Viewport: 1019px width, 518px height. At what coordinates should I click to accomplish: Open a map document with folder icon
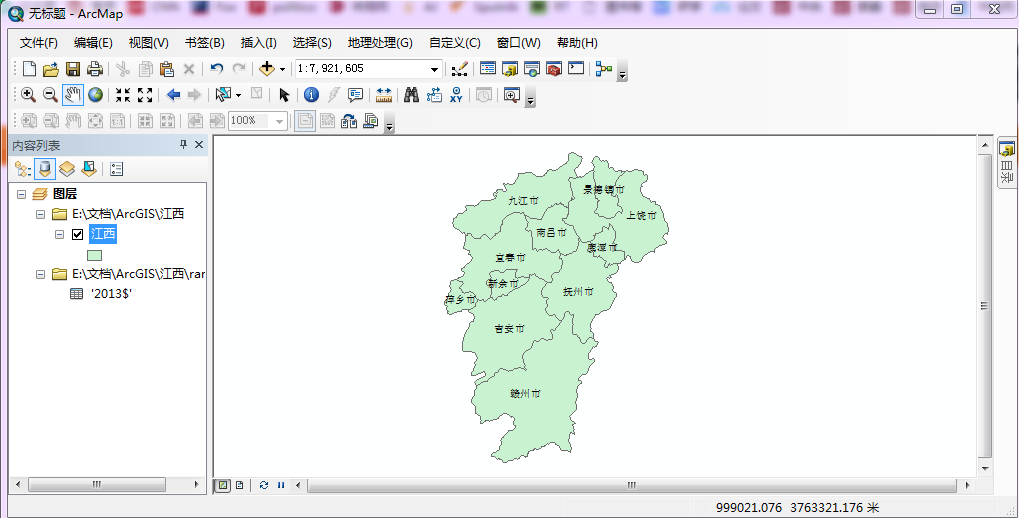click(51, 69)
